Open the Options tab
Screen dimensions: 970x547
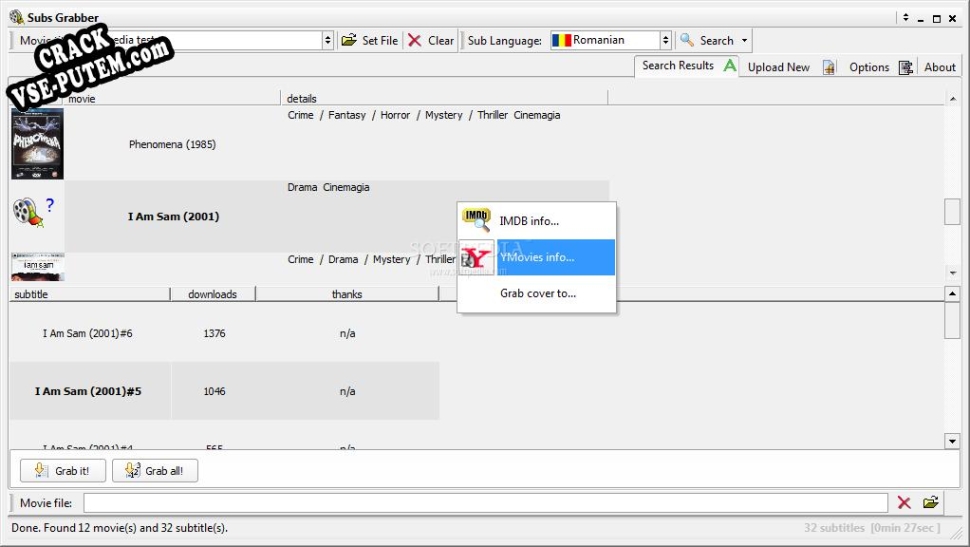coord(869,67)
